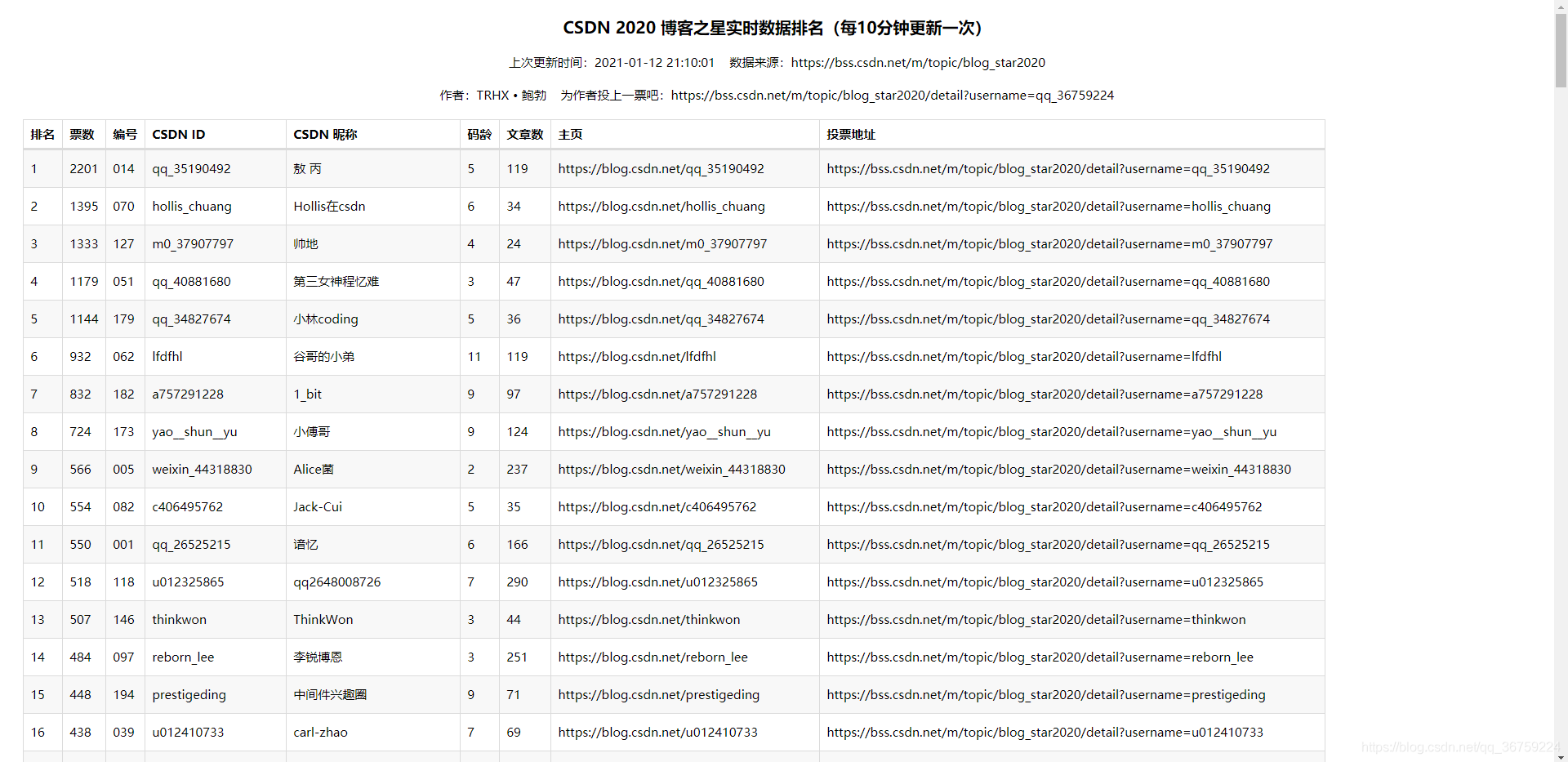The image size is (1568, 762).
Task: Select the nickname "小傅哥"
Action: (x=312, y=432)
